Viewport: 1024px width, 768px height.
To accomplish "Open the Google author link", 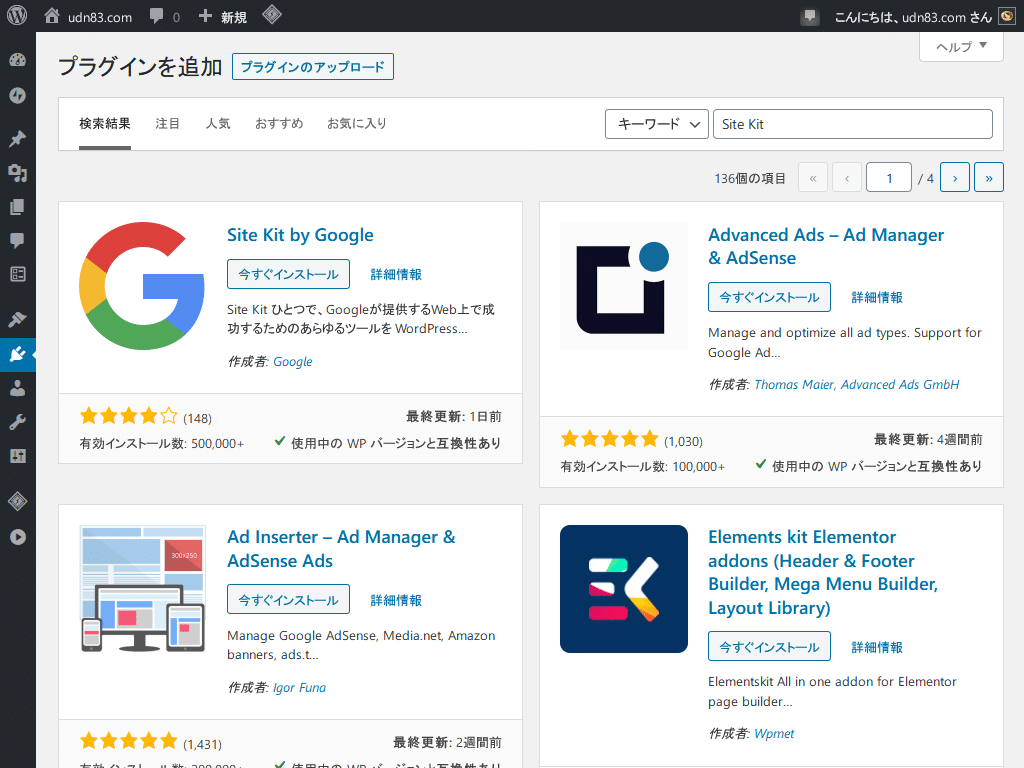I will tap(293, 361).
